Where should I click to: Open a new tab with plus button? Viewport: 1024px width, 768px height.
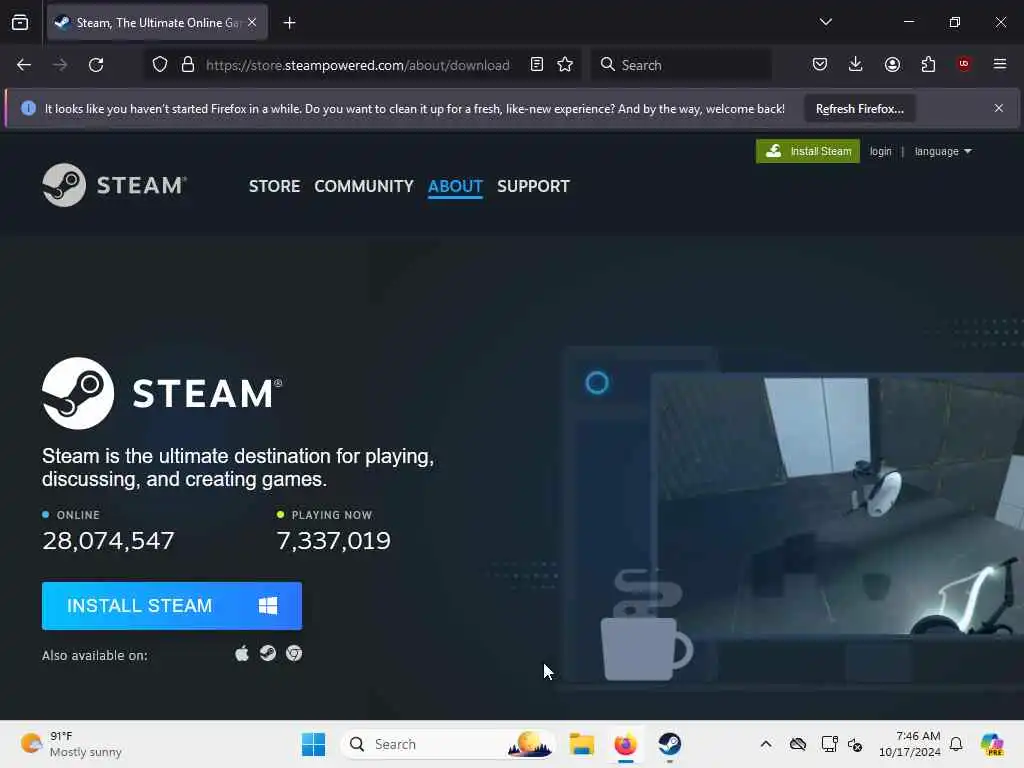pyautogui.click(x=289, y=23)
